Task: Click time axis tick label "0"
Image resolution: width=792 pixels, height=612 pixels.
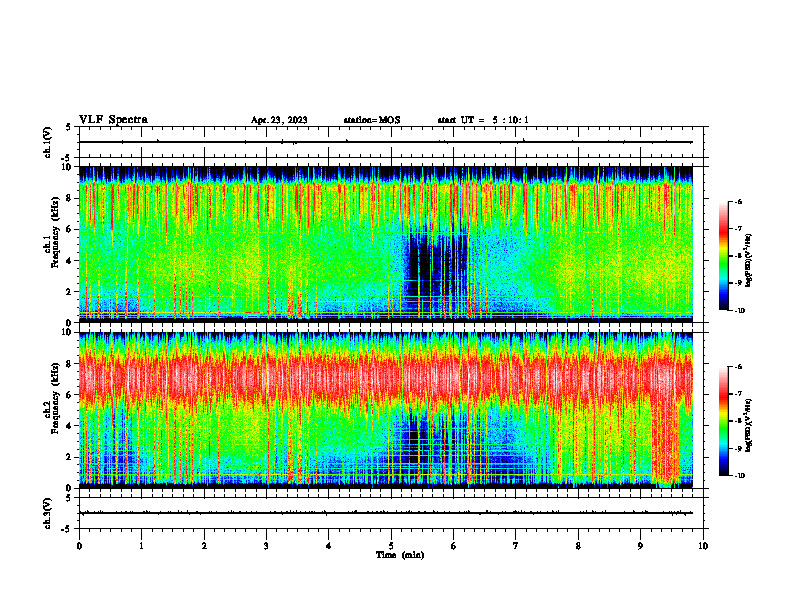Action: 79,546
